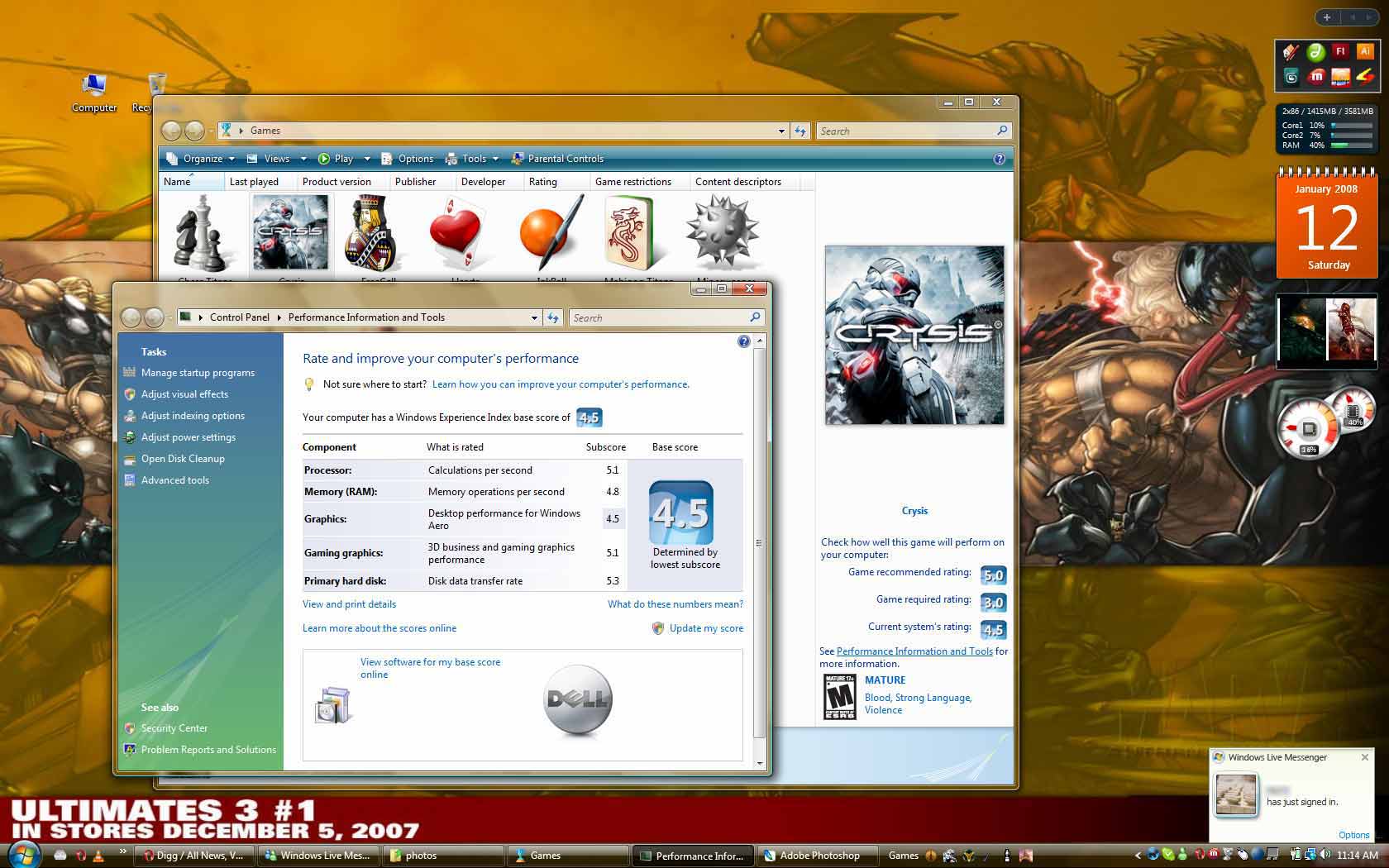Open Adjust visual effects task
Viewport: 1389px width, 868px height.
[184, 394]
